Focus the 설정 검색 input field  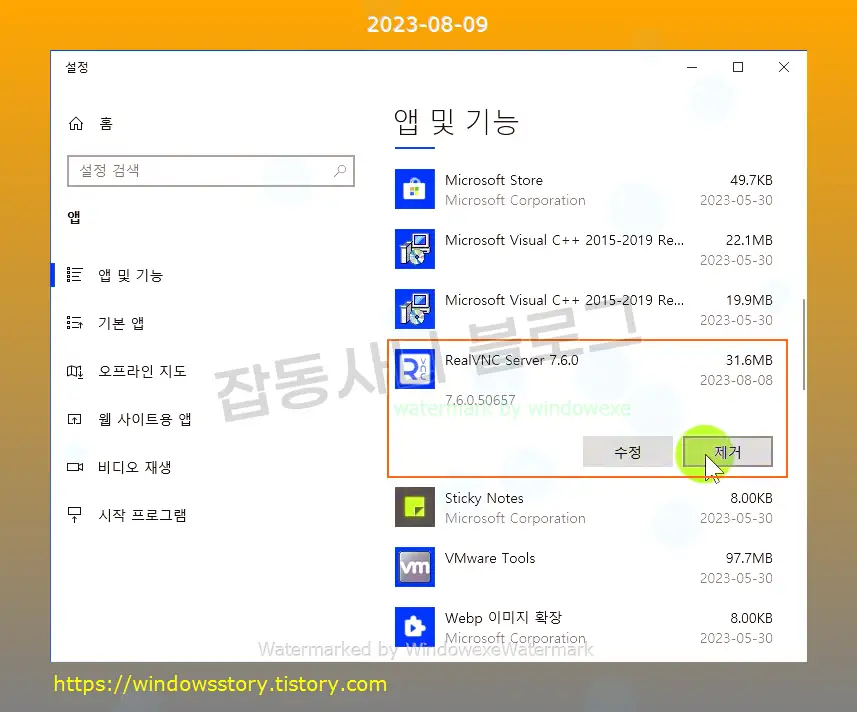pos(211,170)
